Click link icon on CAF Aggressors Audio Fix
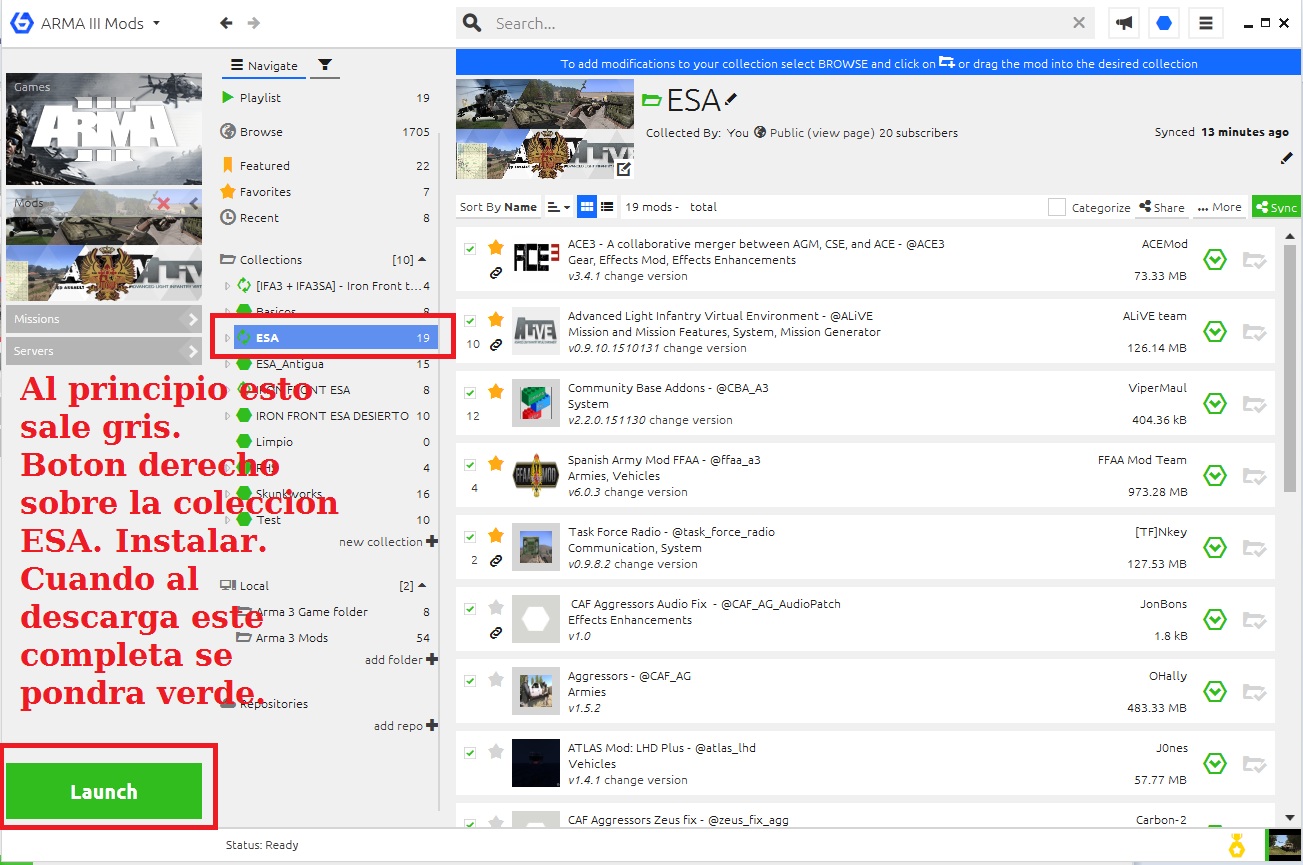The image size is (1303, 865). coord(495,633)
